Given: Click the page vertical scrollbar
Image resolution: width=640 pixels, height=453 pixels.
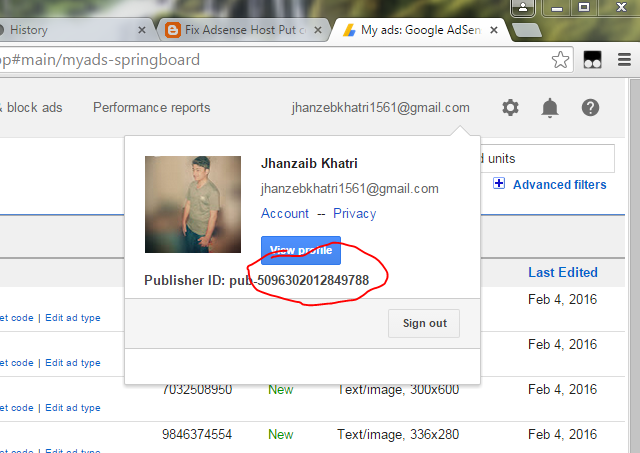Looking at the screenshot, I should point(634,265).
